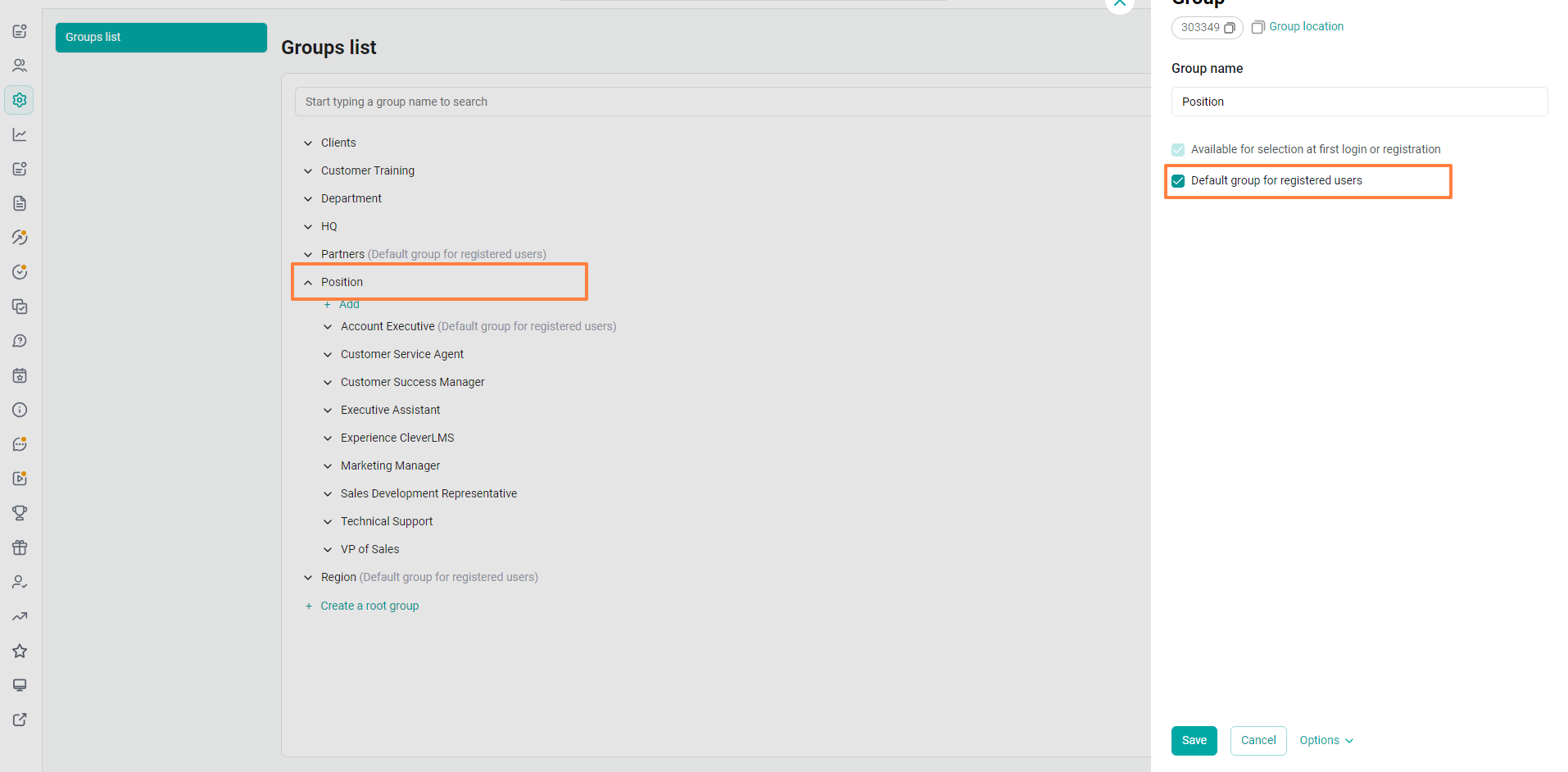Cancel editing the group
Screen dimensions: 1568x772
1258,741
